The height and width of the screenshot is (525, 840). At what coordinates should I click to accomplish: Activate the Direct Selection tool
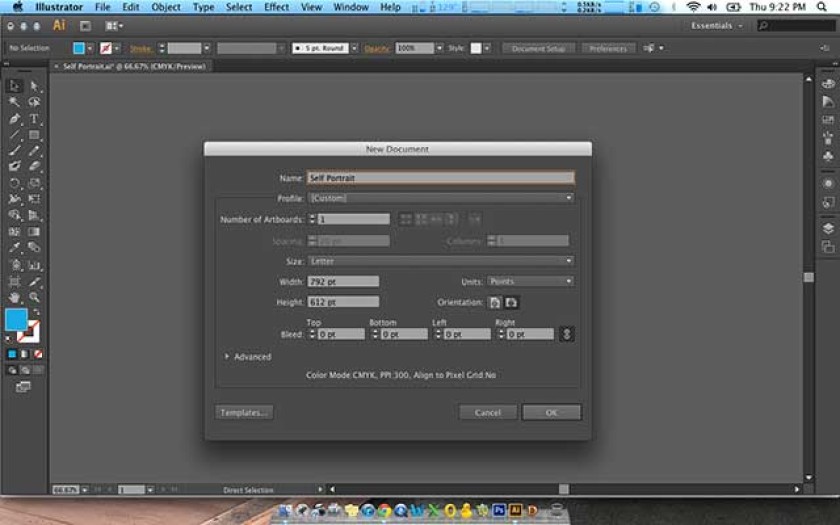(34, 86)
